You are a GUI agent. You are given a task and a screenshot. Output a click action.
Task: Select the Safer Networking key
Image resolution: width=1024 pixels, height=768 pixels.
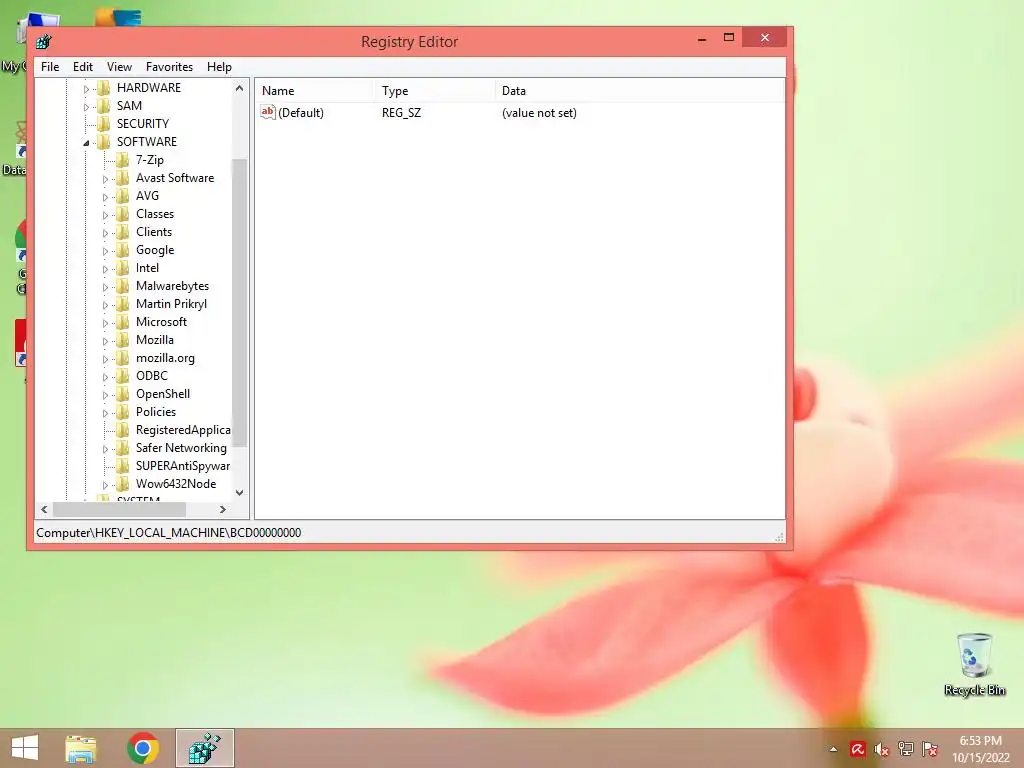(x=181, y=448)
